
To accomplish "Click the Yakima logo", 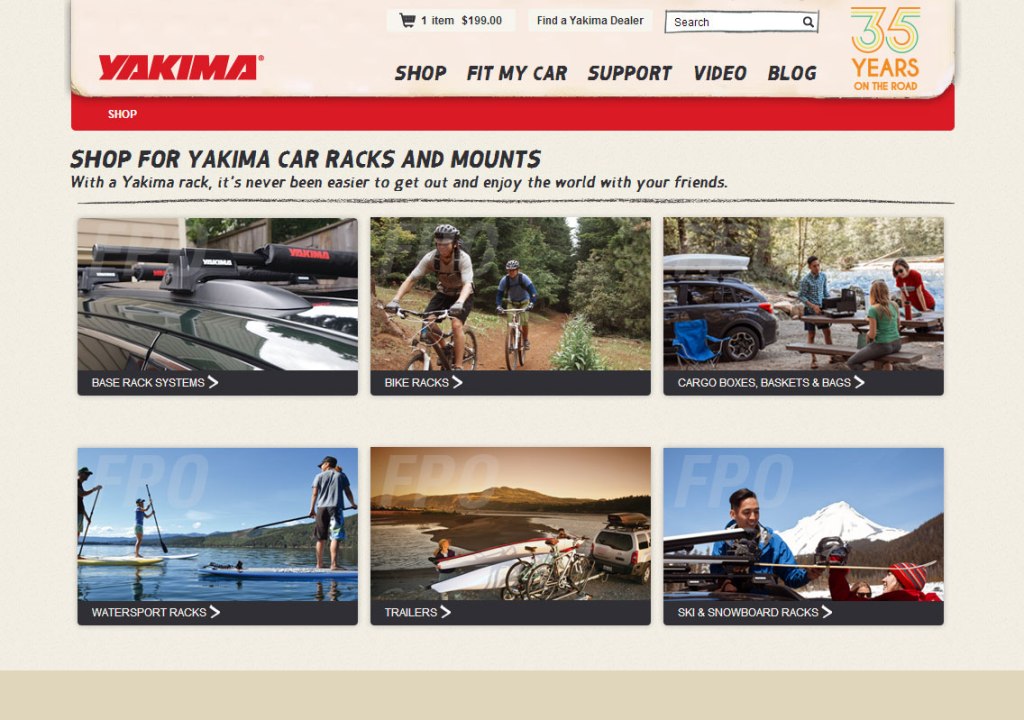I will (181, 67).
